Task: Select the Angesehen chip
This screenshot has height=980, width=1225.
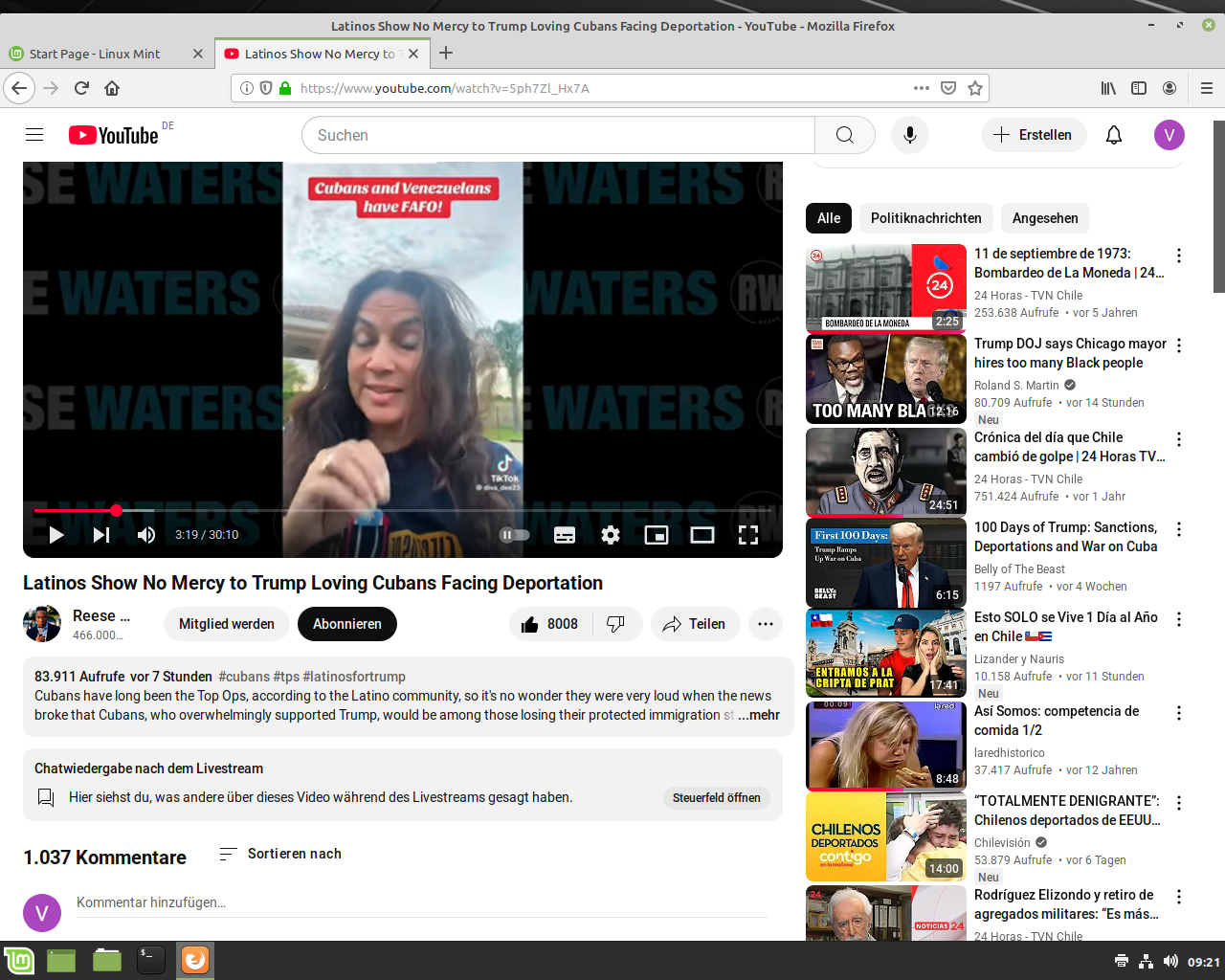Action: [1045, 218]
